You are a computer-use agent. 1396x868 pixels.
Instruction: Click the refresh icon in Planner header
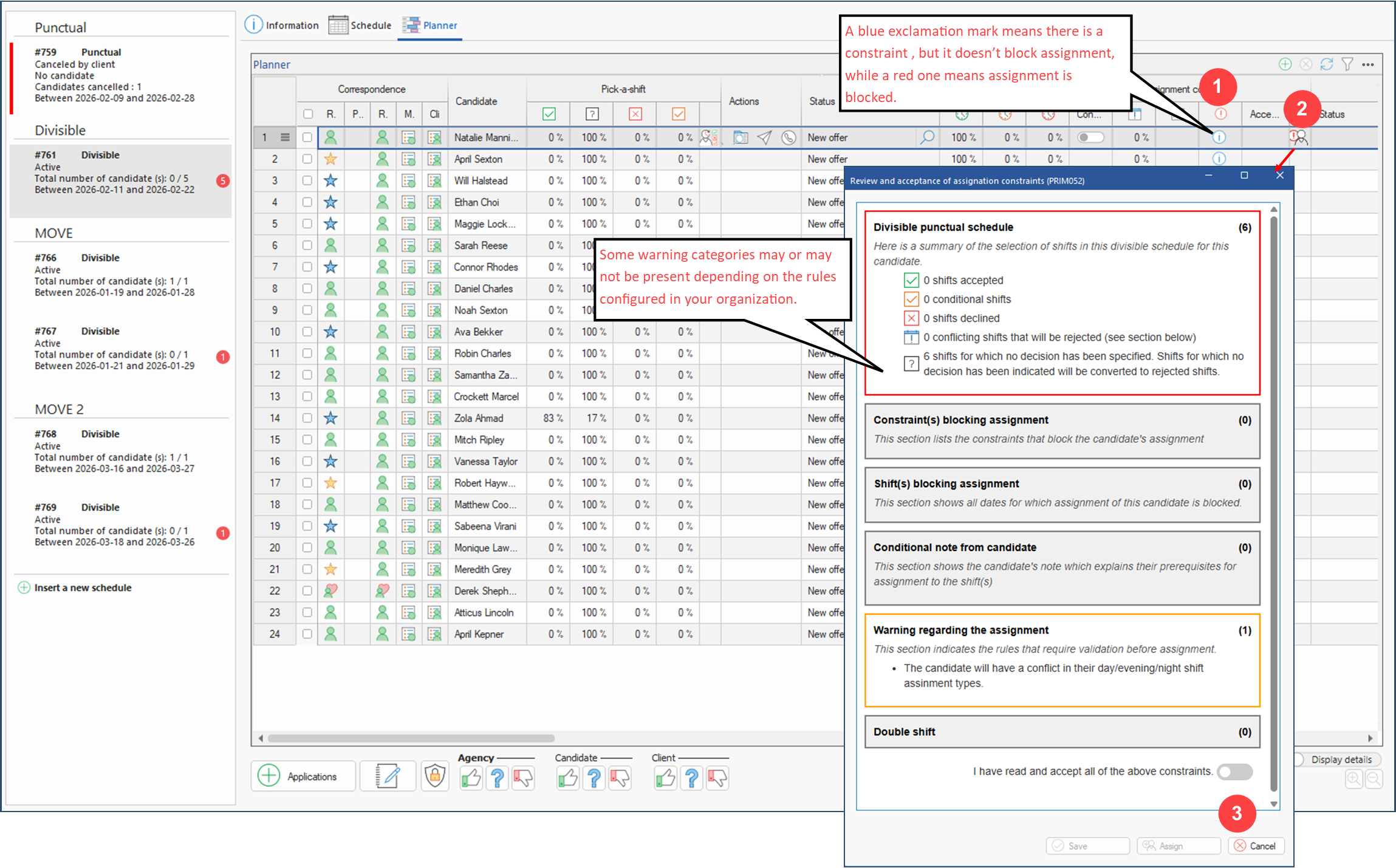pos(1327,64)
